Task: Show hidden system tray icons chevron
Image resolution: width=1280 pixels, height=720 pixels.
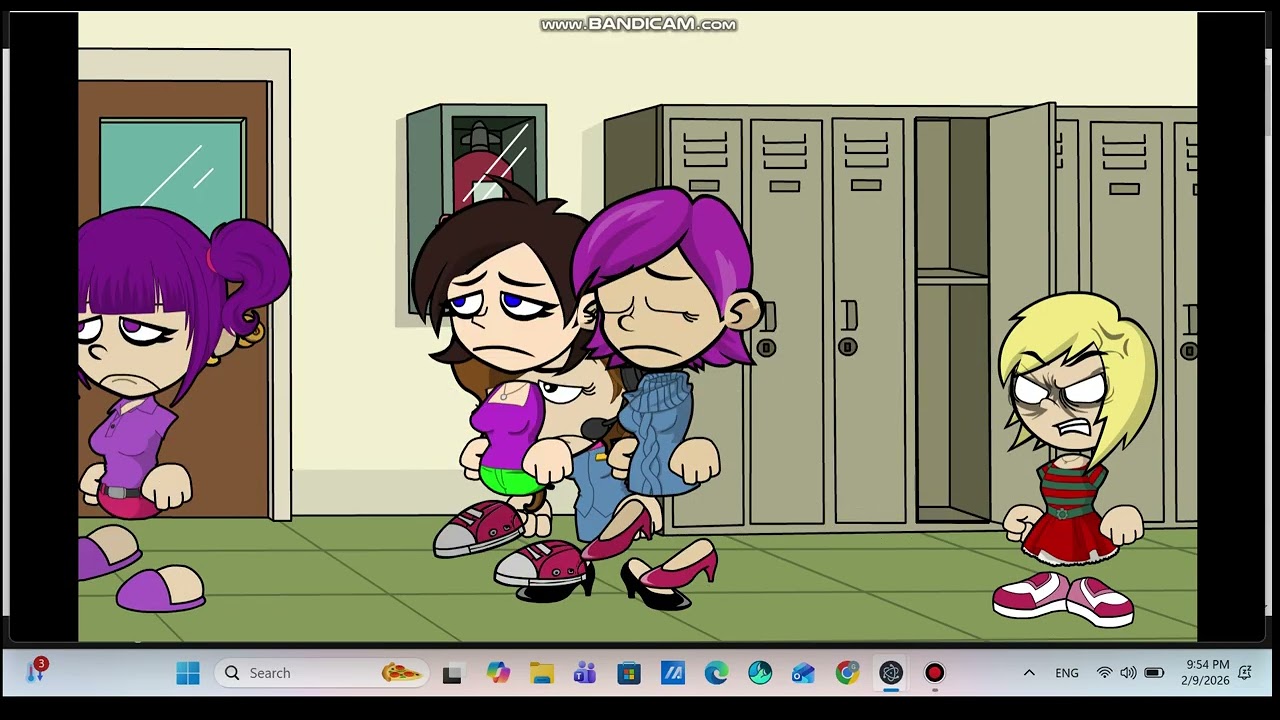Action: click(1029, 673)
